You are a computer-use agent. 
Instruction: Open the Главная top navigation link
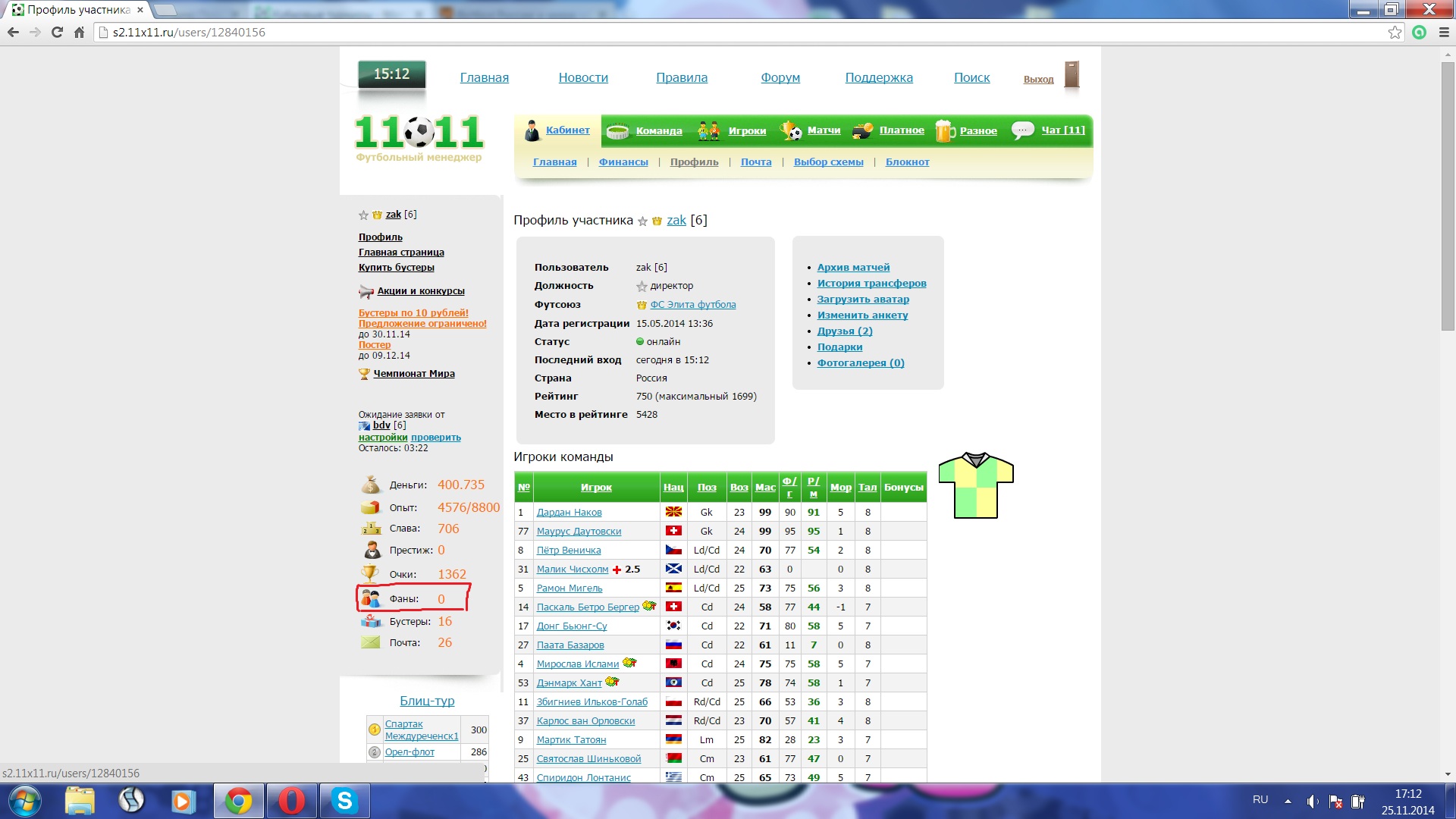[x=484, y=77]
